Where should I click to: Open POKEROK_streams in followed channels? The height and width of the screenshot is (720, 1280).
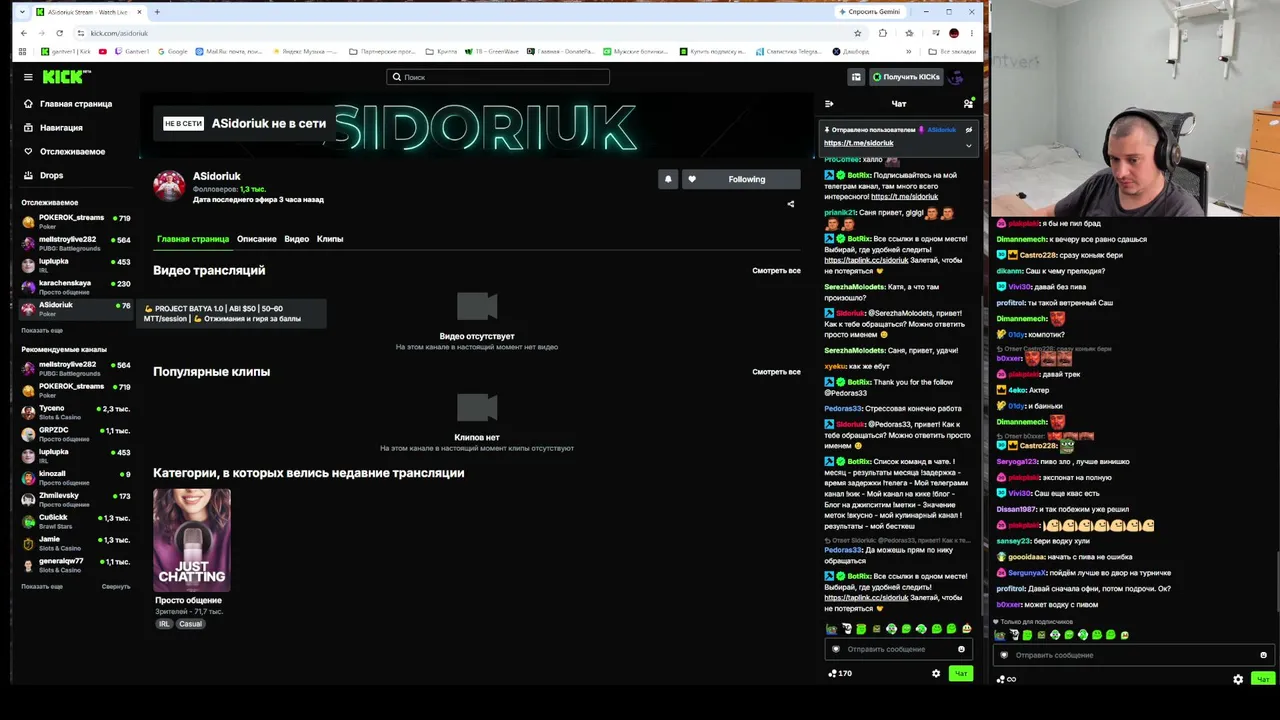(x=75, y=221)
